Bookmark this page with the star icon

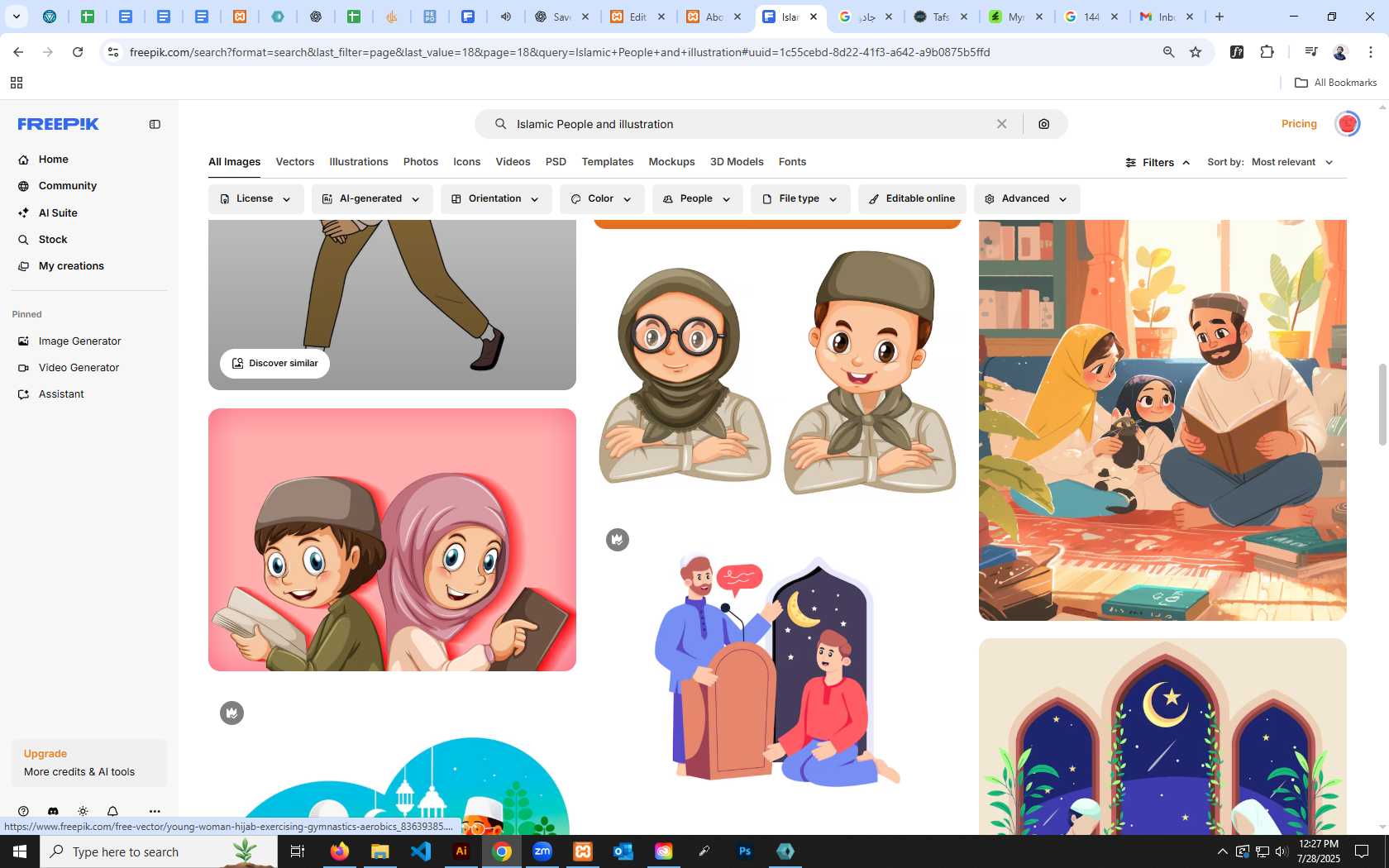[x=1196, y=52]
